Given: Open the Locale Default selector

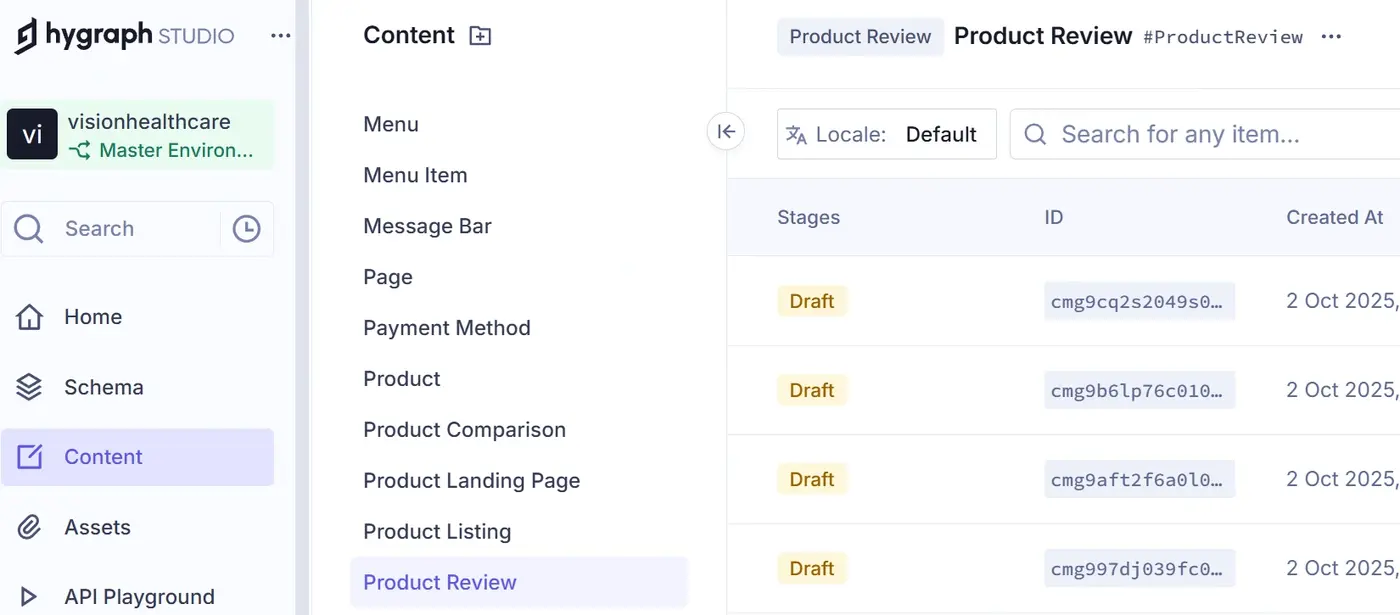Looking at the screenshot, I should [887, 134].
